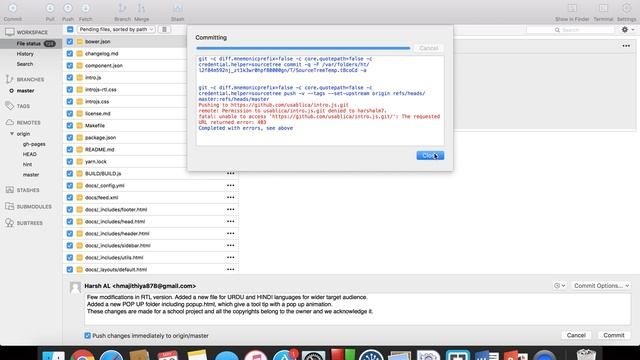Expand the TAGS sidebar section
This screenshot has height=360, width=640.
pos(23,106)
